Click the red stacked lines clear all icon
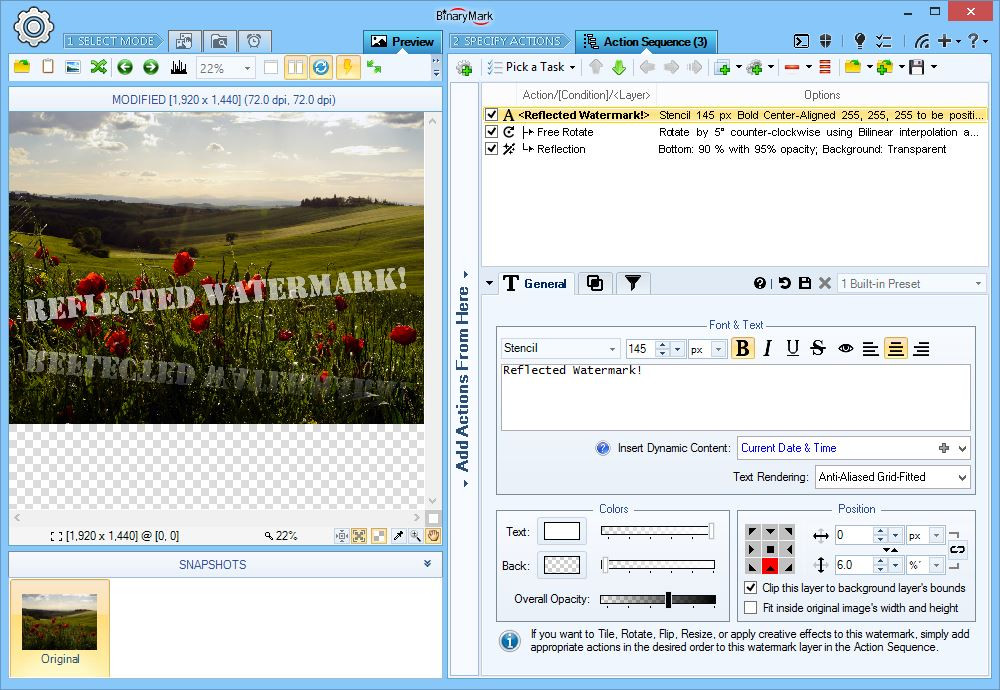Image resolution: width=1000 pixels, height=690 pixels. click(x=825, y=67)
